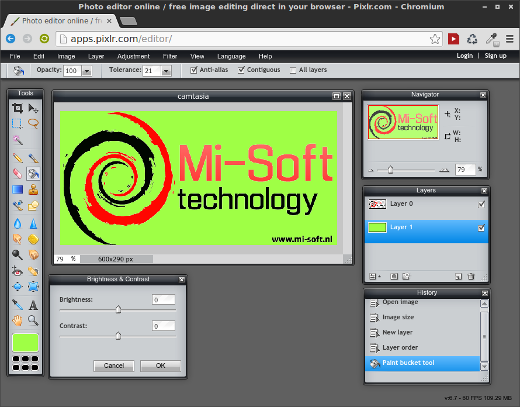The height and width of the screenshot is (407, 520).
Task: Click the Login link
Action: pos(465,56)
